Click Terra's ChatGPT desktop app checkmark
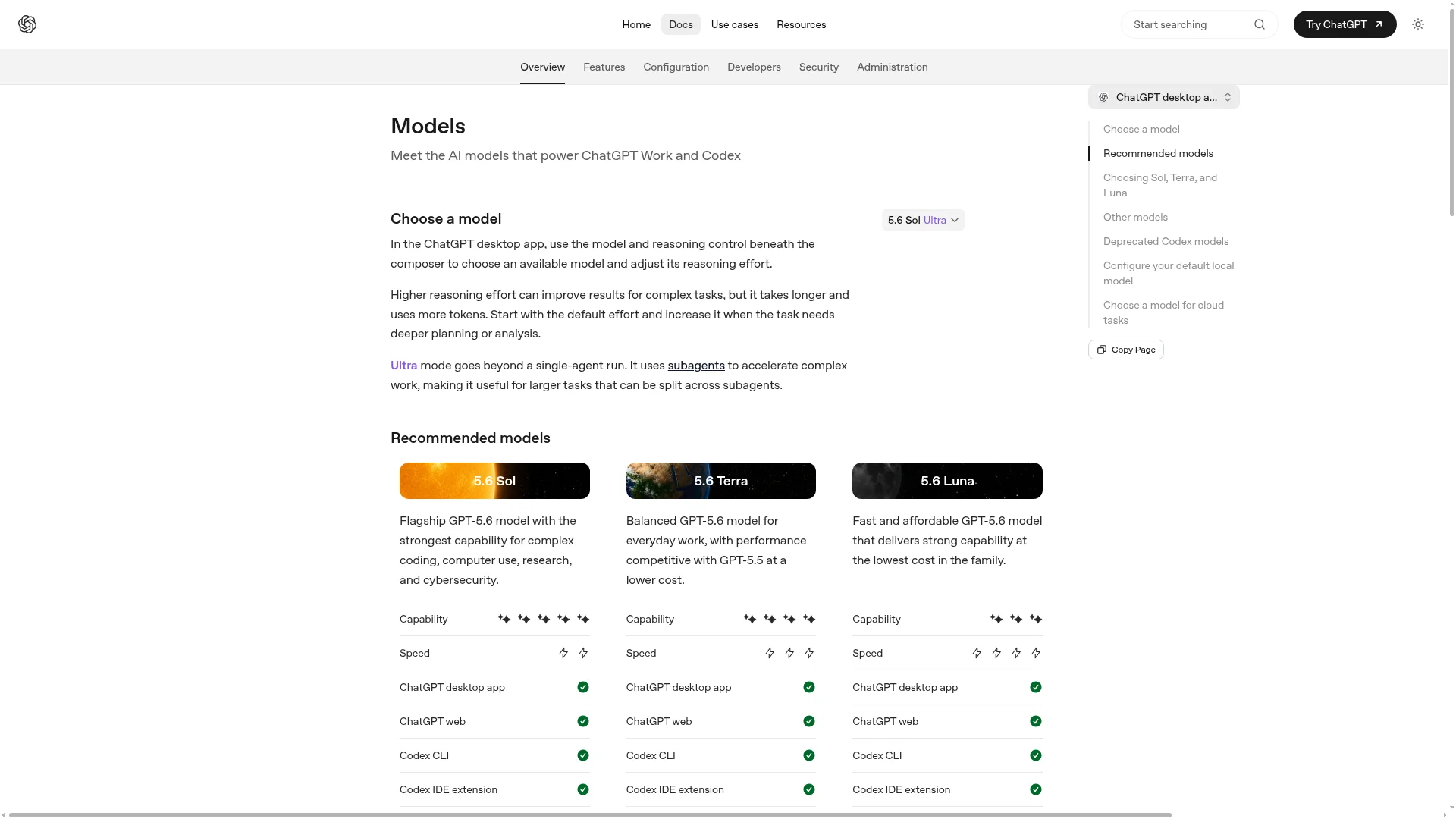Screen dimensions: 1456x819 pyautogui.click(x=809, y=687)
